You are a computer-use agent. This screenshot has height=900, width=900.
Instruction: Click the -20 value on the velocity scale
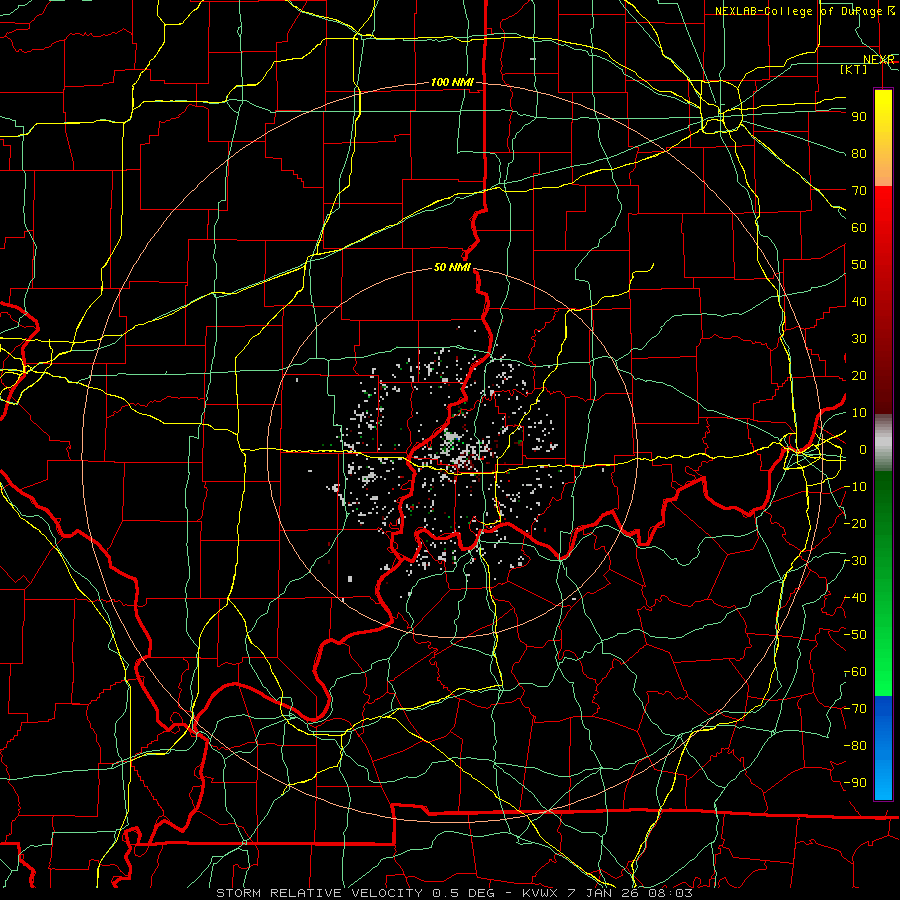tap(856, 524)
